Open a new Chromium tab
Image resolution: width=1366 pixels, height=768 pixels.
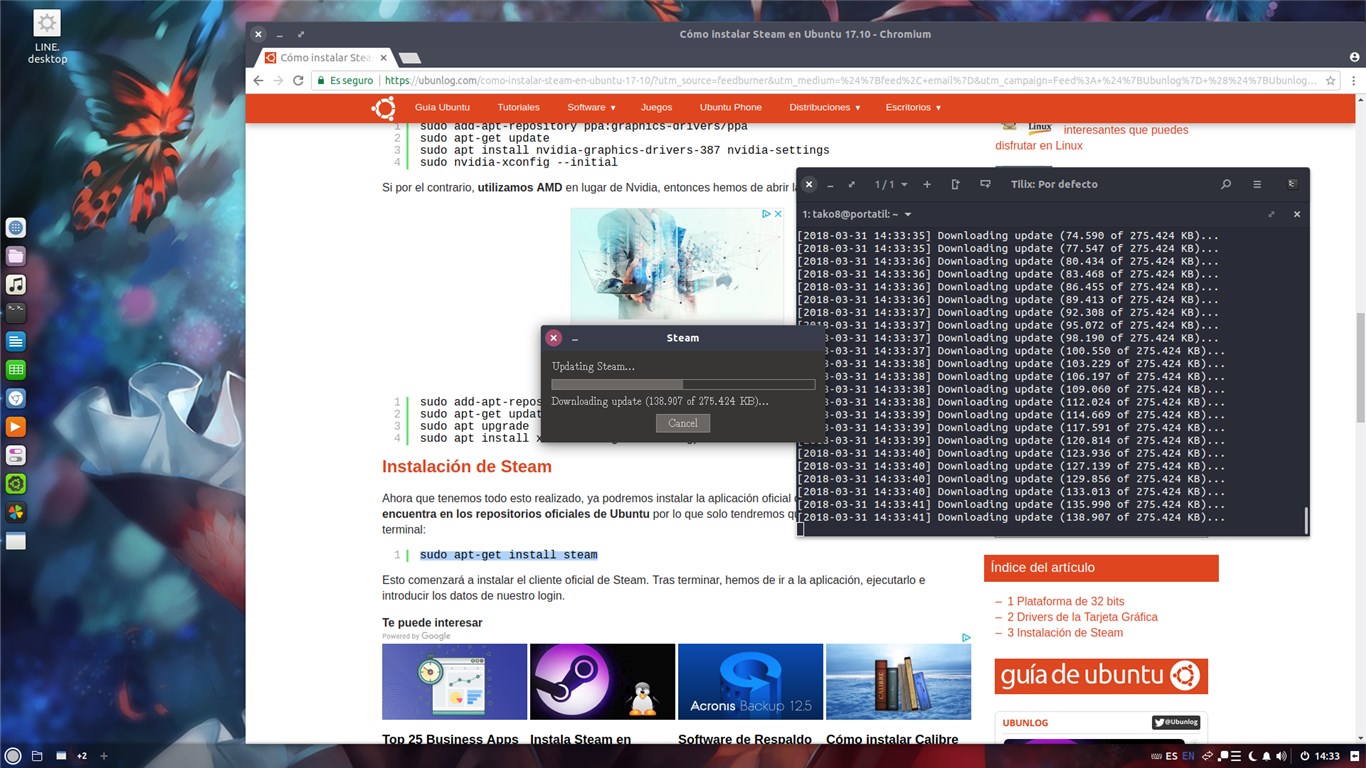coord(409,58)
